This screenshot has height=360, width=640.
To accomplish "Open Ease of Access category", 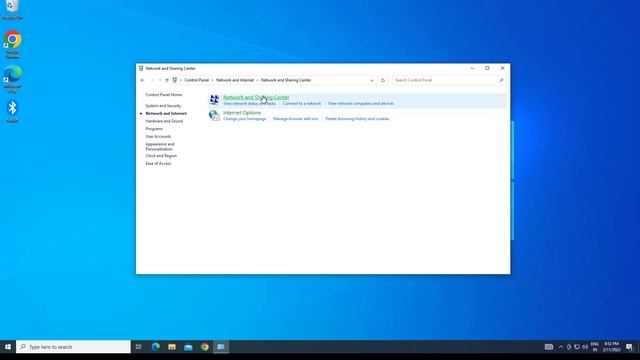I will click(158, 164).
